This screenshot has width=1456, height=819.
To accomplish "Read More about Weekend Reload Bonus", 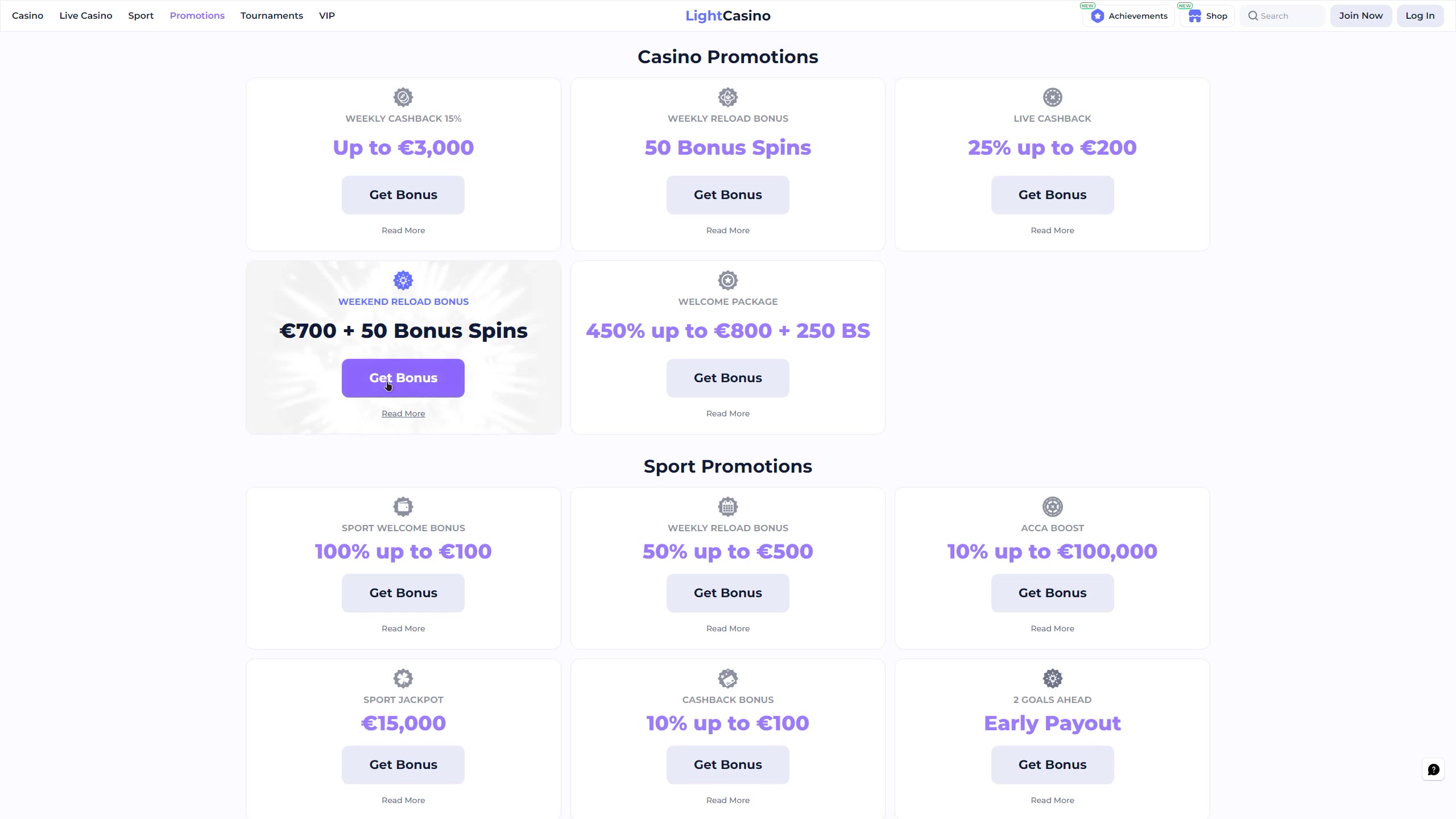I will click(403, 413).
